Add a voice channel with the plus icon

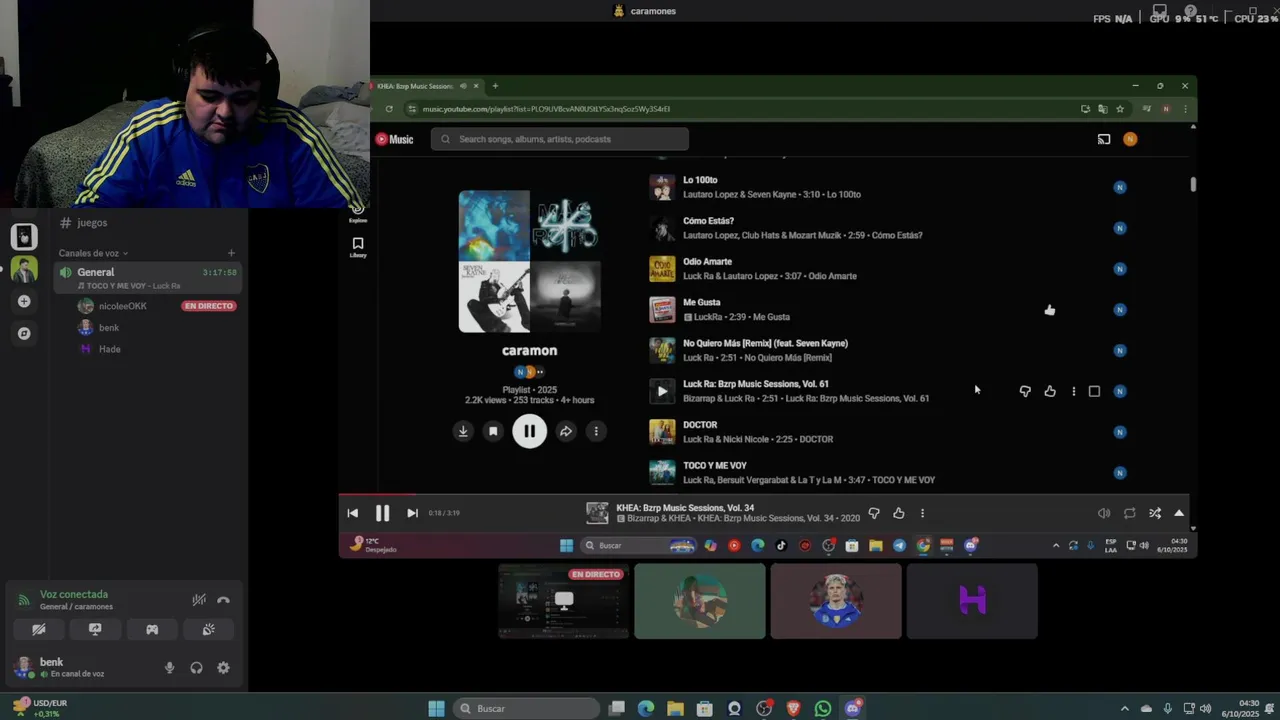[231, 253]
